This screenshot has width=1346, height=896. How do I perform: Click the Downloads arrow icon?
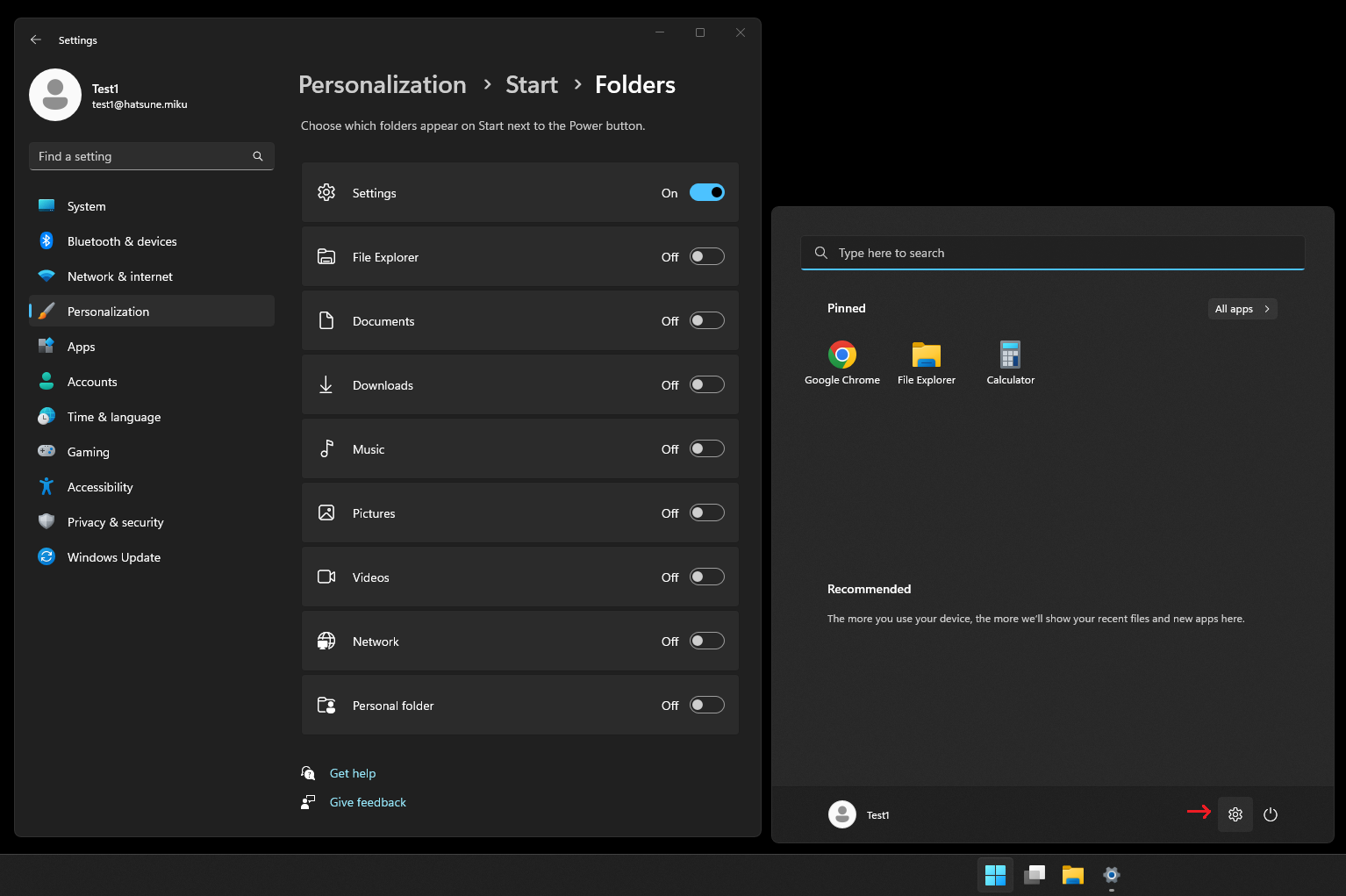click(x=326, y=384)
